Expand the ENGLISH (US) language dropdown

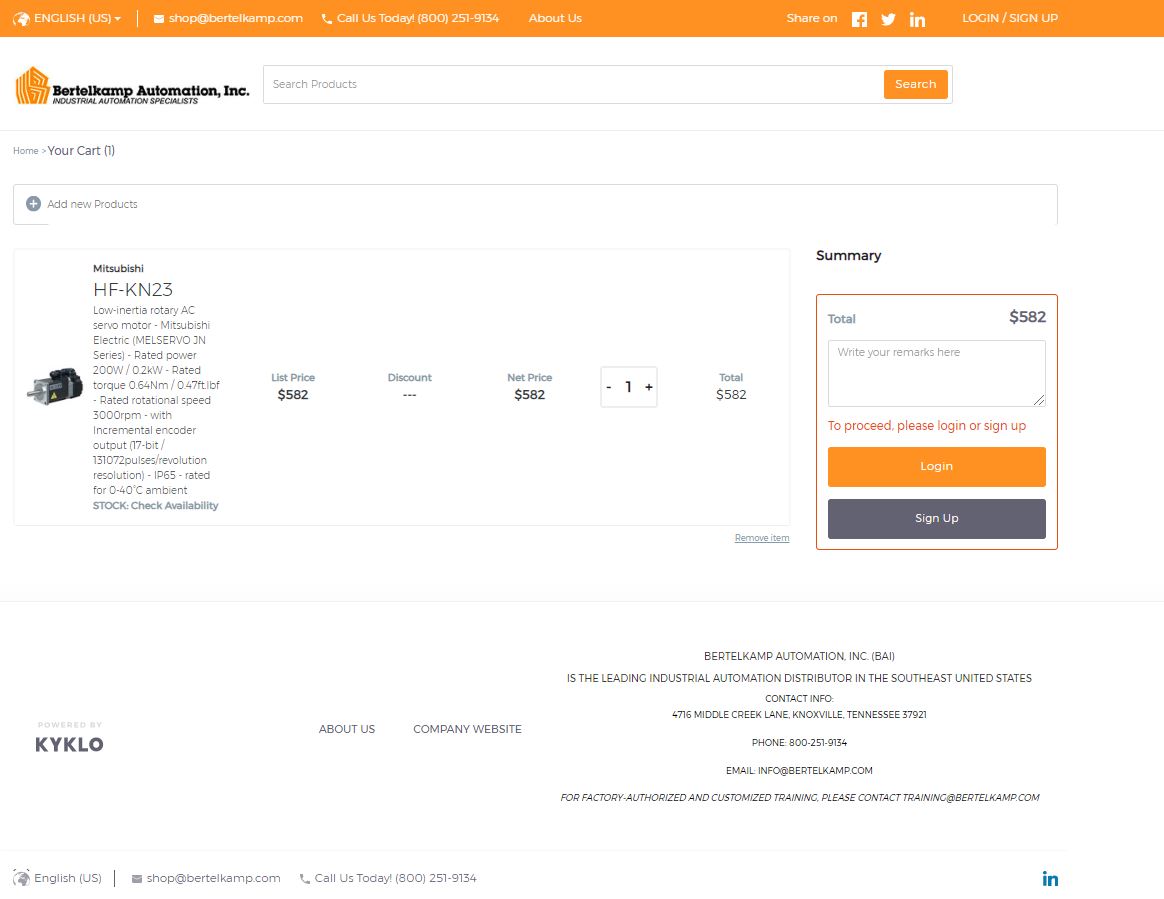point(77,19)
